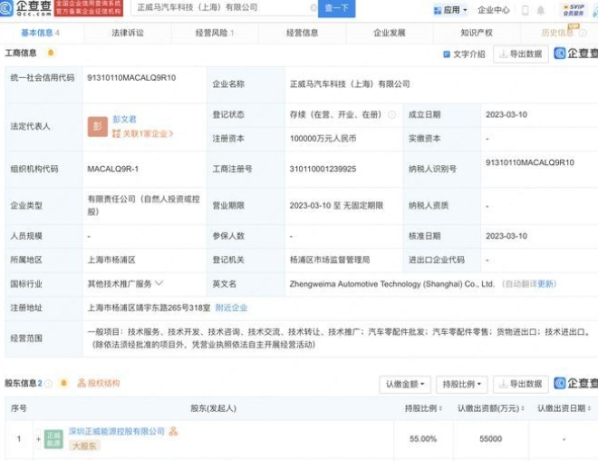This screenshot has width=598, height=461.
Task: Click the address 上海市杨浦区靖宇东路265号318室
Action: pyautogui.click(x=149, y=308)
